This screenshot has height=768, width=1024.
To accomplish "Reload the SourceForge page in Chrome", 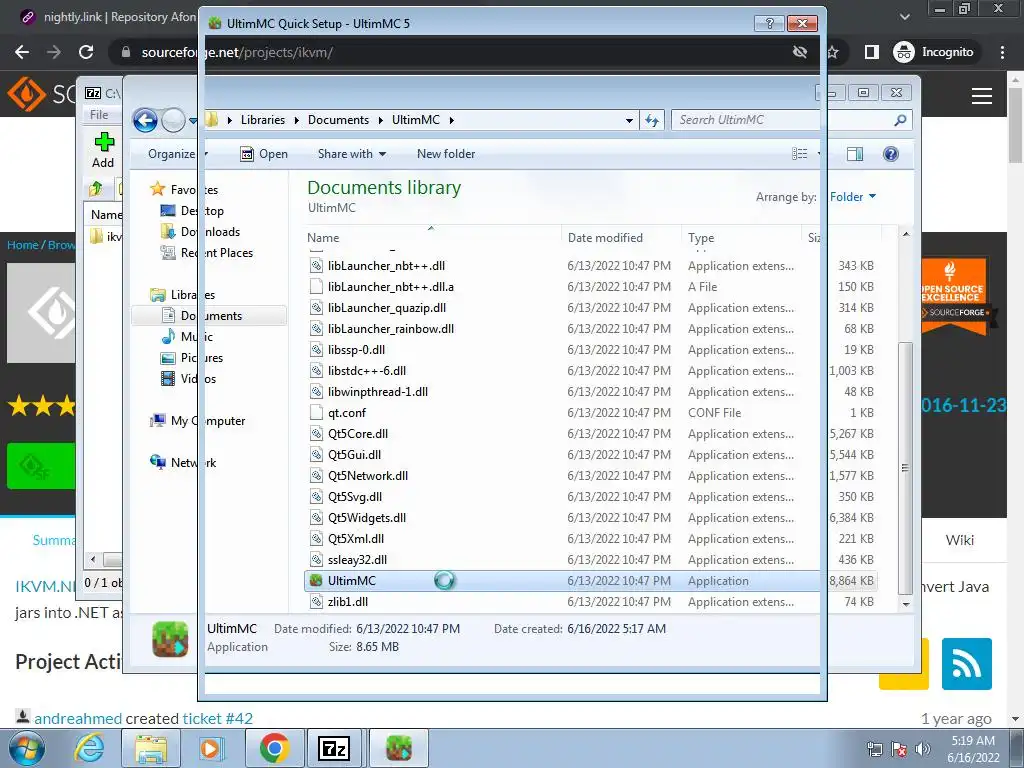I will click(86, 52).
